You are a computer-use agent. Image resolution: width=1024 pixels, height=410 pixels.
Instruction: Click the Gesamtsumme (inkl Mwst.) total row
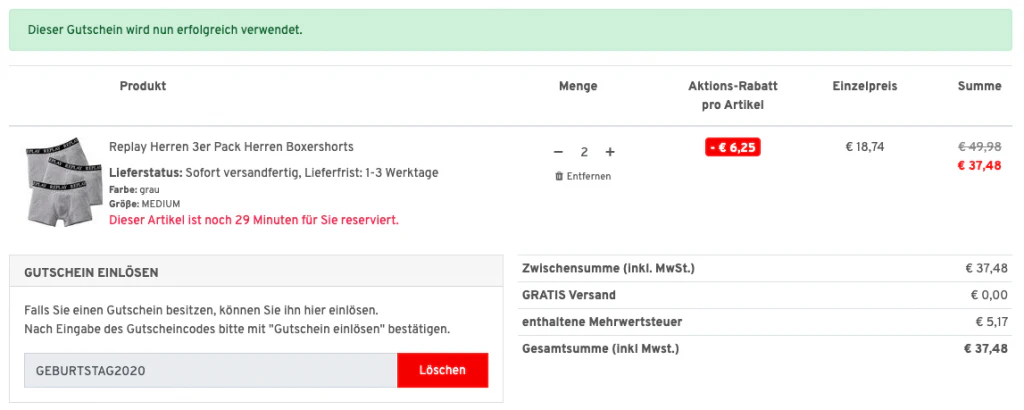[x=765, y=349]
